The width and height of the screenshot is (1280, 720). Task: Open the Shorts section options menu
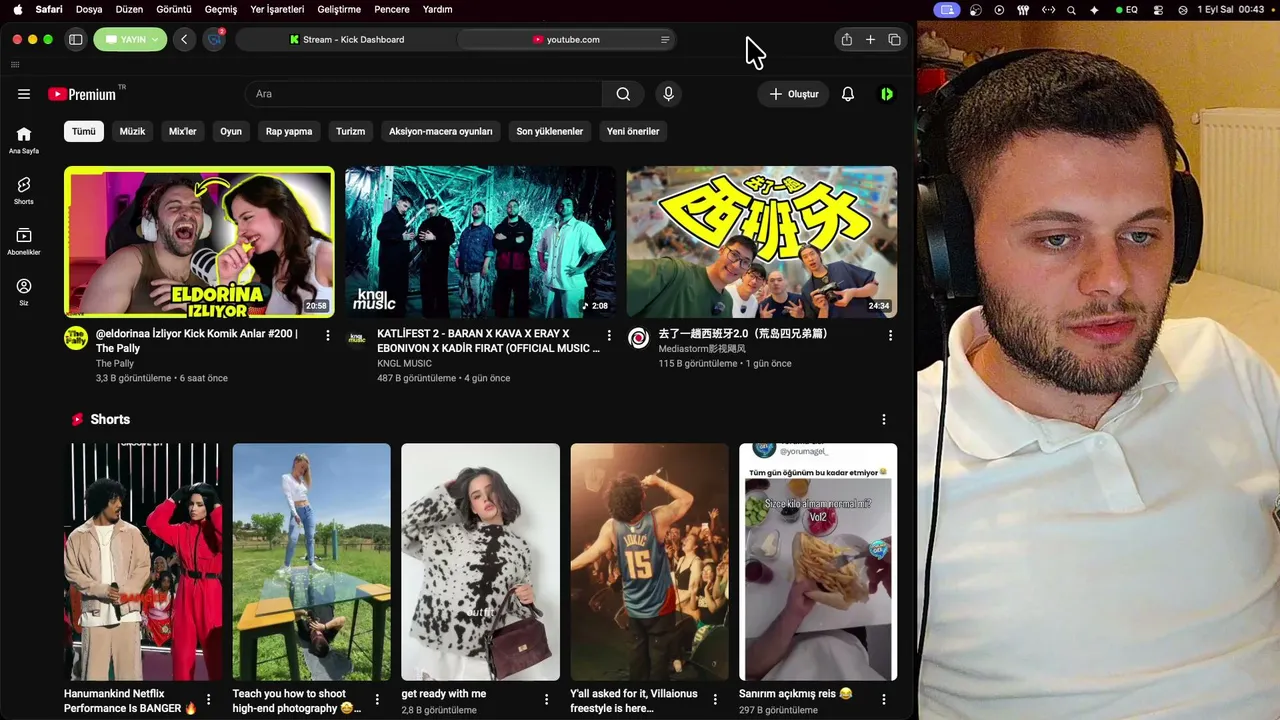(883, 419)
